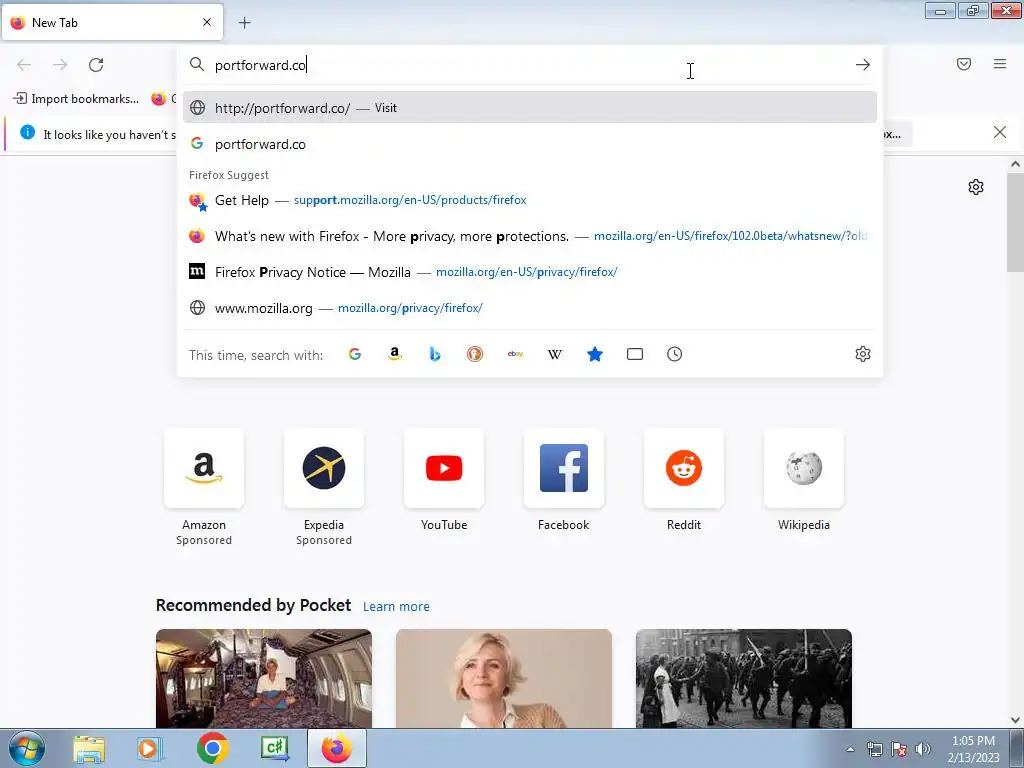Click Import bookmarks toolbar button
Screen dimensions: 1024x768
(76, 99)
